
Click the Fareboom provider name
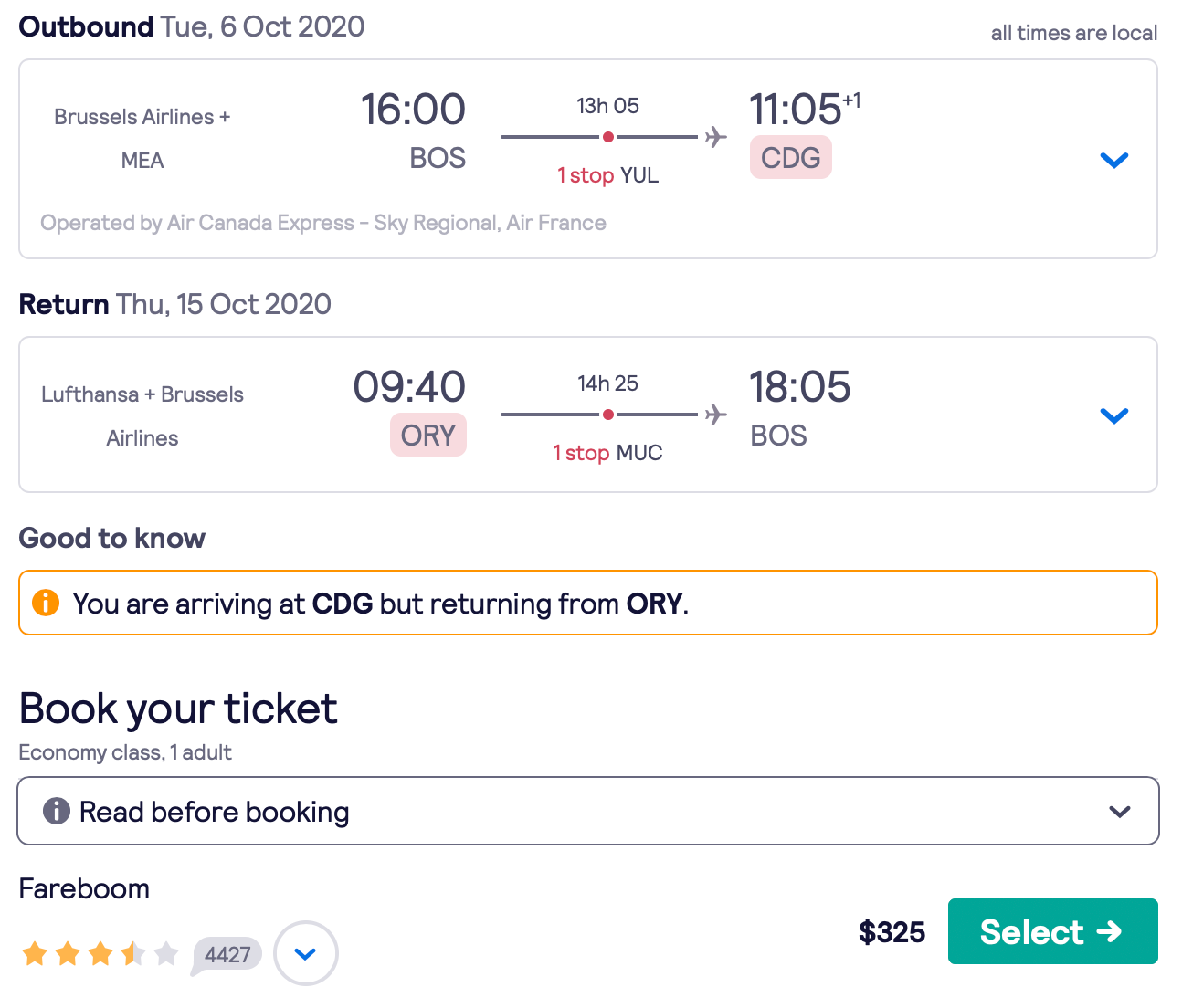click(x=84, y=889)
